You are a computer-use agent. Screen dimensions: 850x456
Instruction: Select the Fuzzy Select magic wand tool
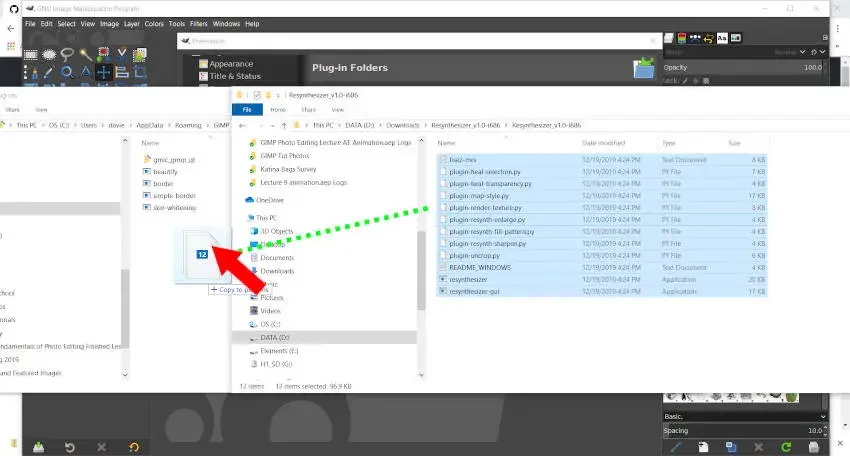86,55
